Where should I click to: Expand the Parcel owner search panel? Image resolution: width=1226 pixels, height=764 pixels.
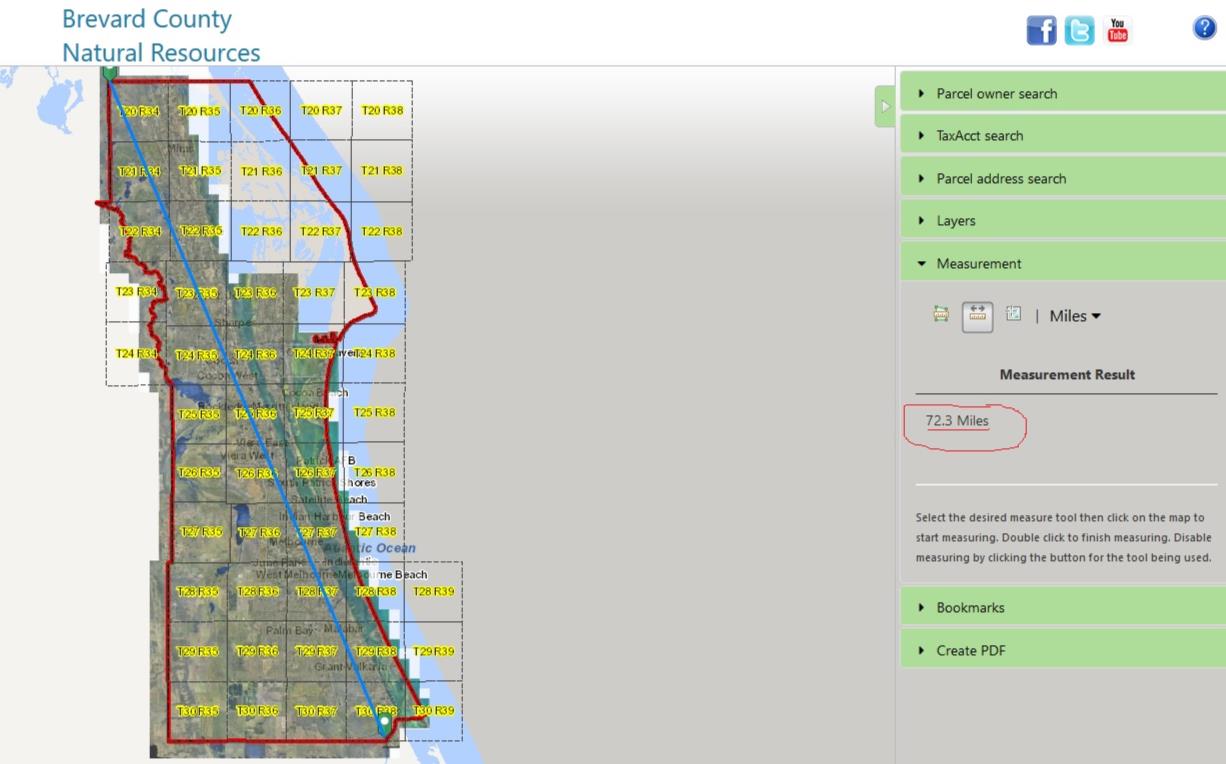(1063, 93)
